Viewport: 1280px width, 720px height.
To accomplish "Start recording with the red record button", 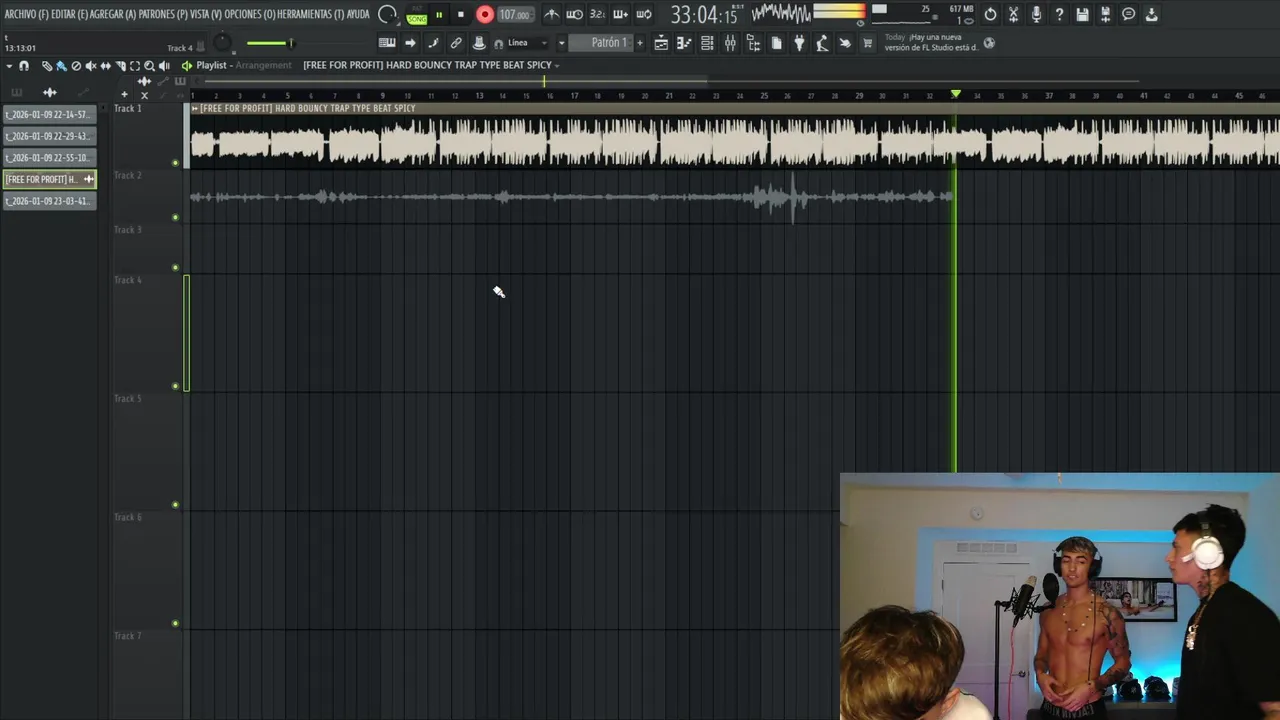I will (x=485, y=15).
